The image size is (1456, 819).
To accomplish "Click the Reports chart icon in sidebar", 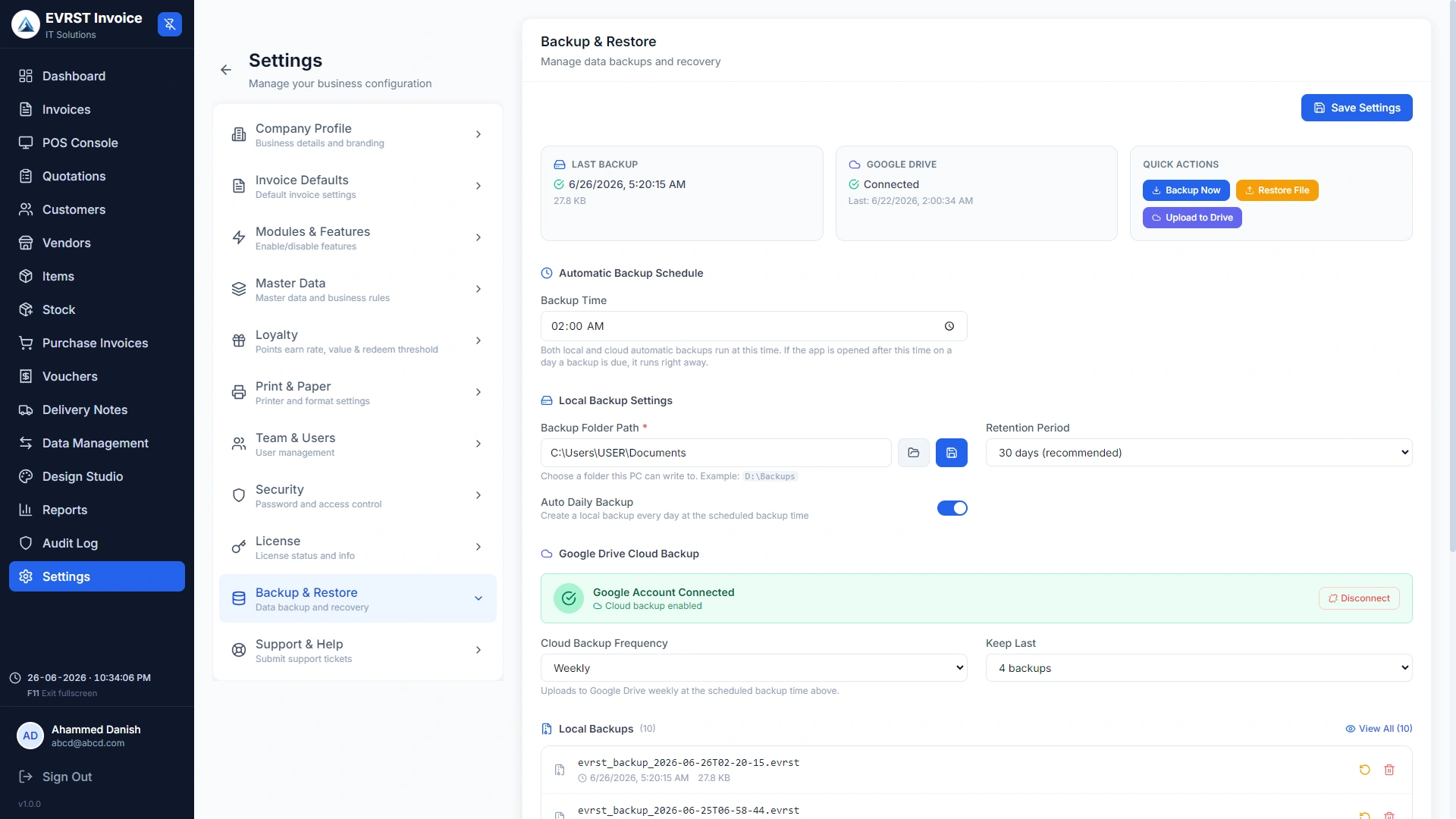I will tap(26, 510).
